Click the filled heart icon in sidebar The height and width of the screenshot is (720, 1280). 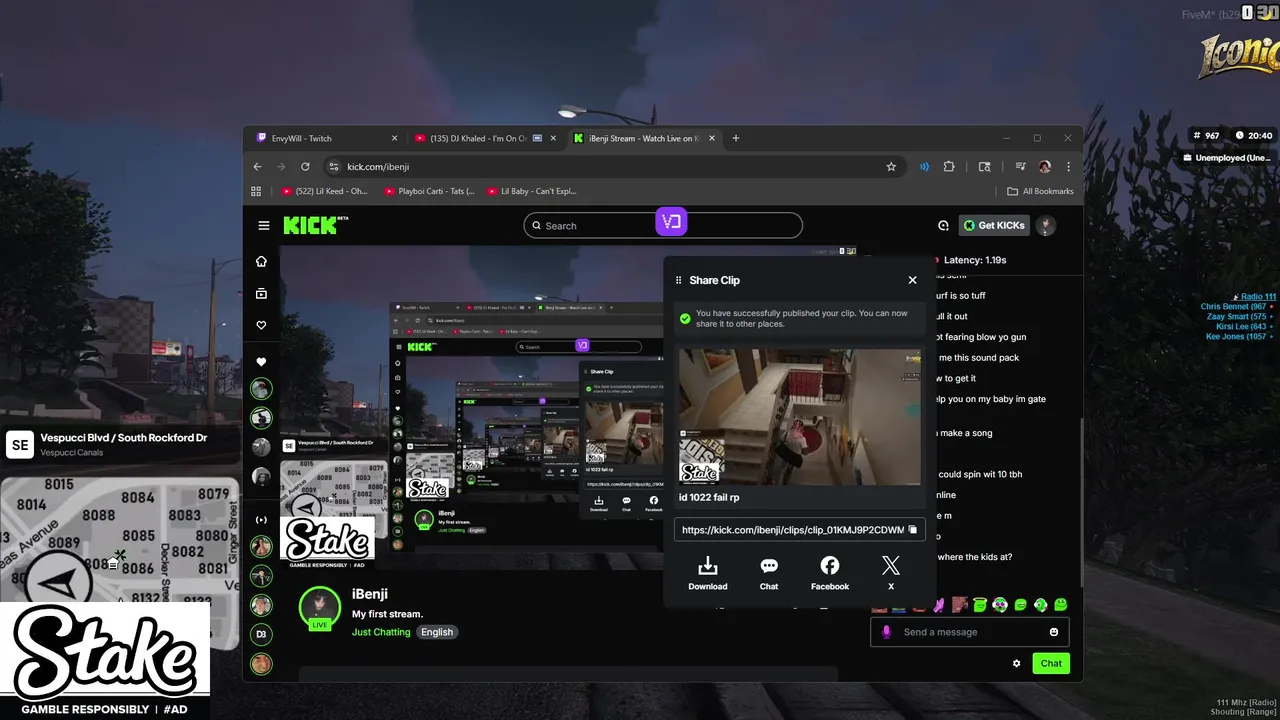coord(261,362)
